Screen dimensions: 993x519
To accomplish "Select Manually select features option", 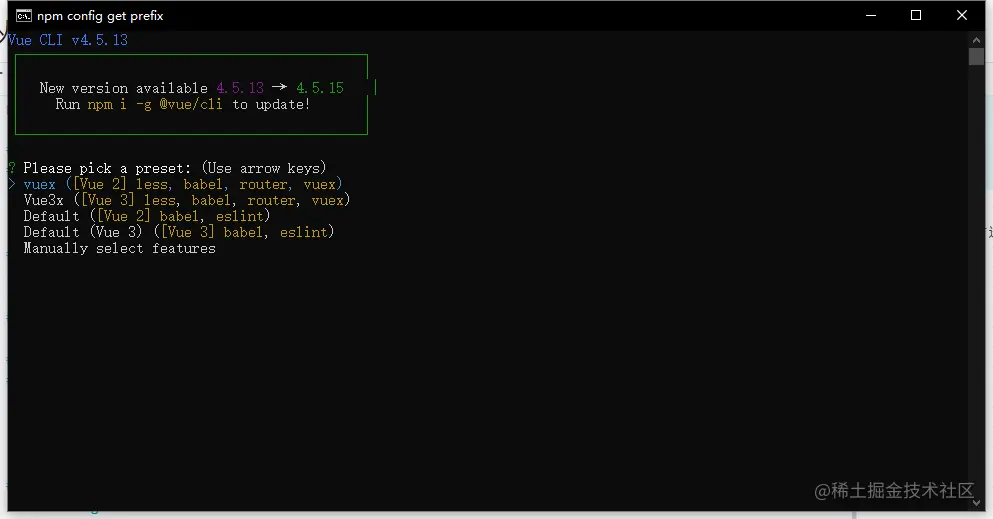I will [x=120, y=249].
